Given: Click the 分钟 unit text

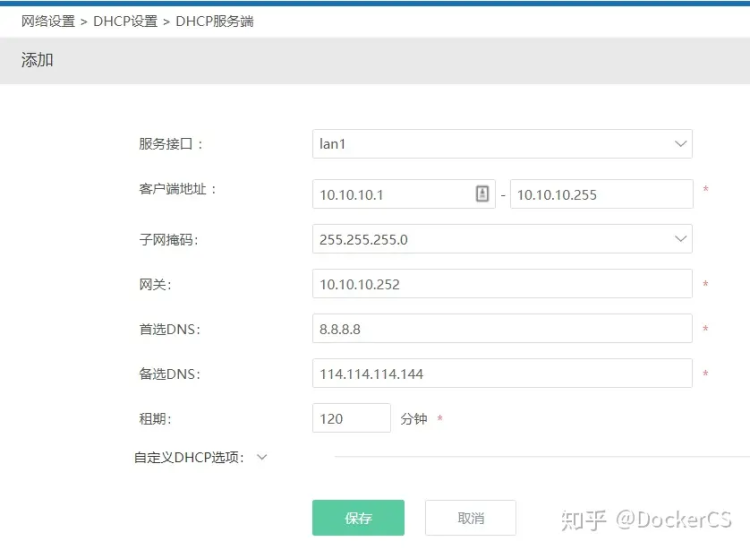Looking at the screenshot, I should 414,419.
